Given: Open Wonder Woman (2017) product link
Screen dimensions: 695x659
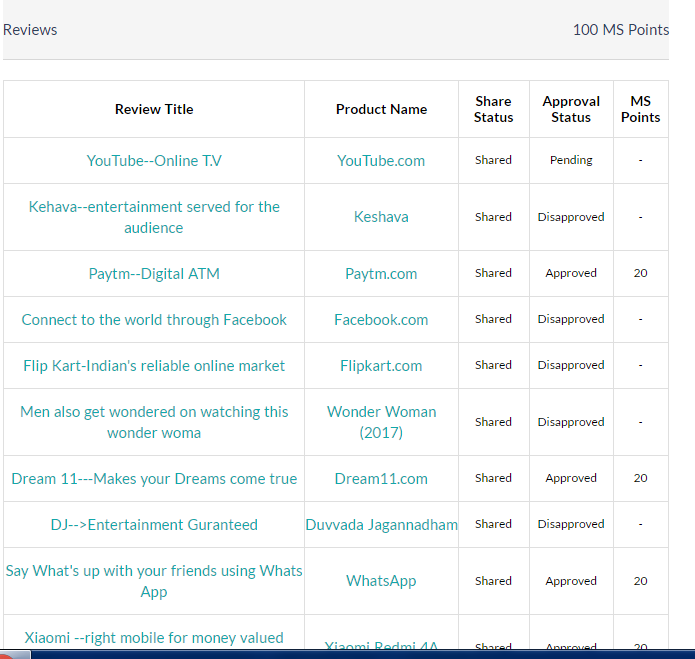Looking at the screenshot, I should pyautogui.click(x=381, y=422).
